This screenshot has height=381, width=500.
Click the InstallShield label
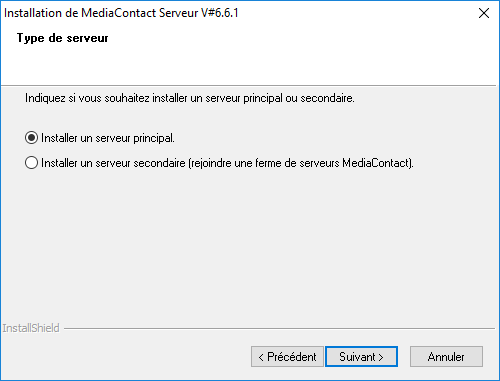point(31,328)
